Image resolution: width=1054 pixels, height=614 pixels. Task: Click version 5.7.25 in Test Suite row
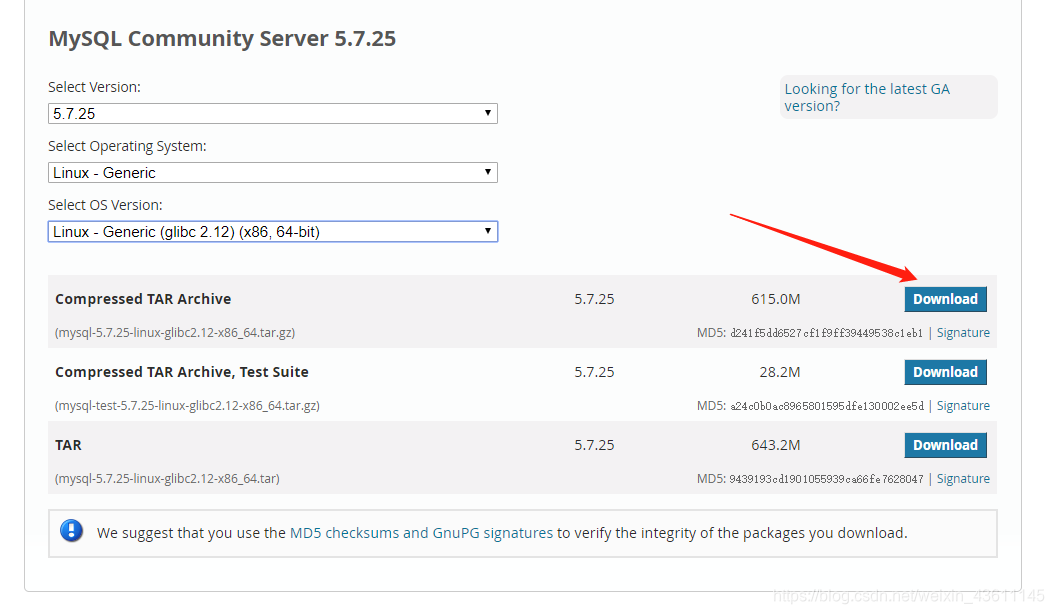click(594, 372)
